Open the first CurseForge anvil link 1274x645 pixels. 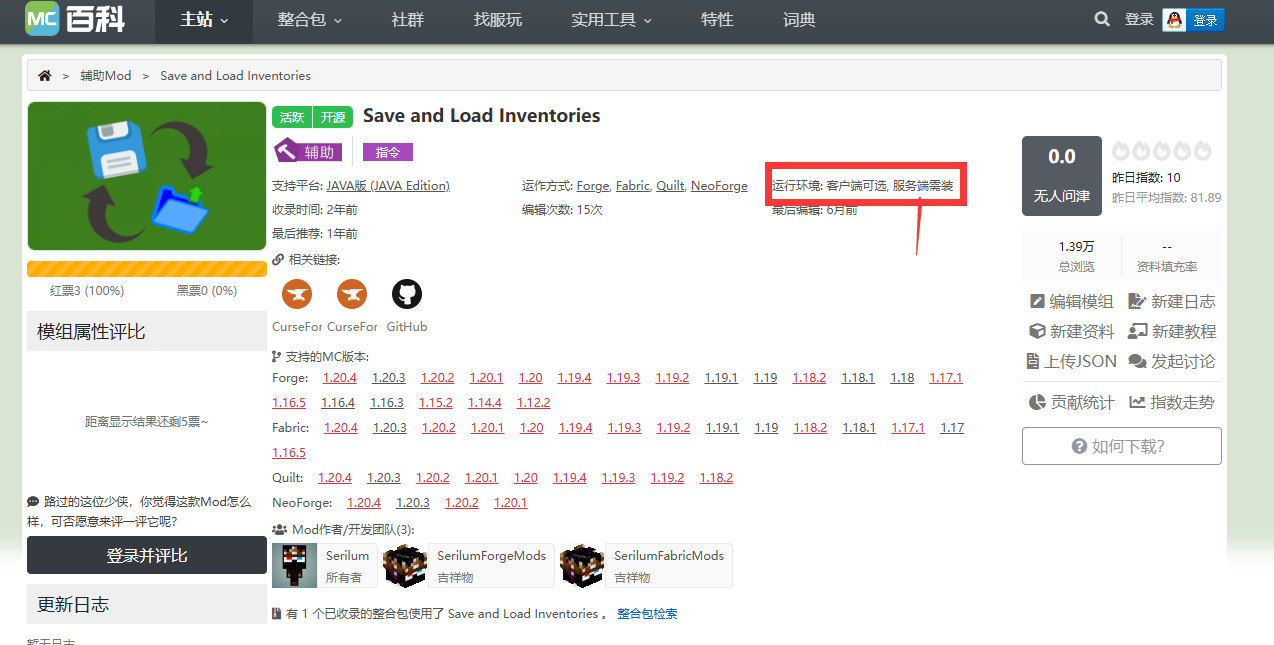click(297, 294)
